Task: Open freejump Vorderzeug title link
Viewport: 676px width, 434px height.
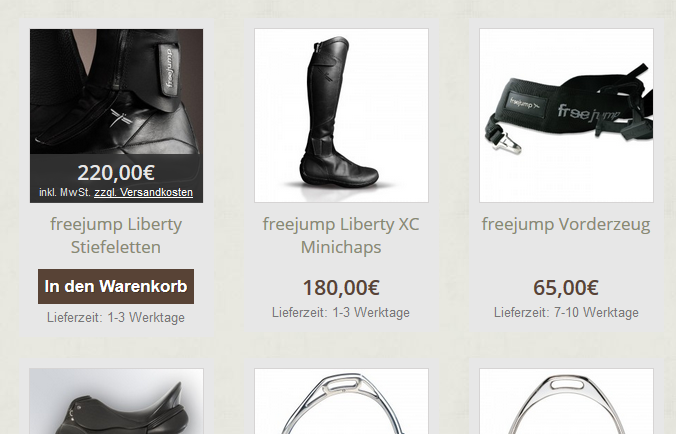Action: 566,224
